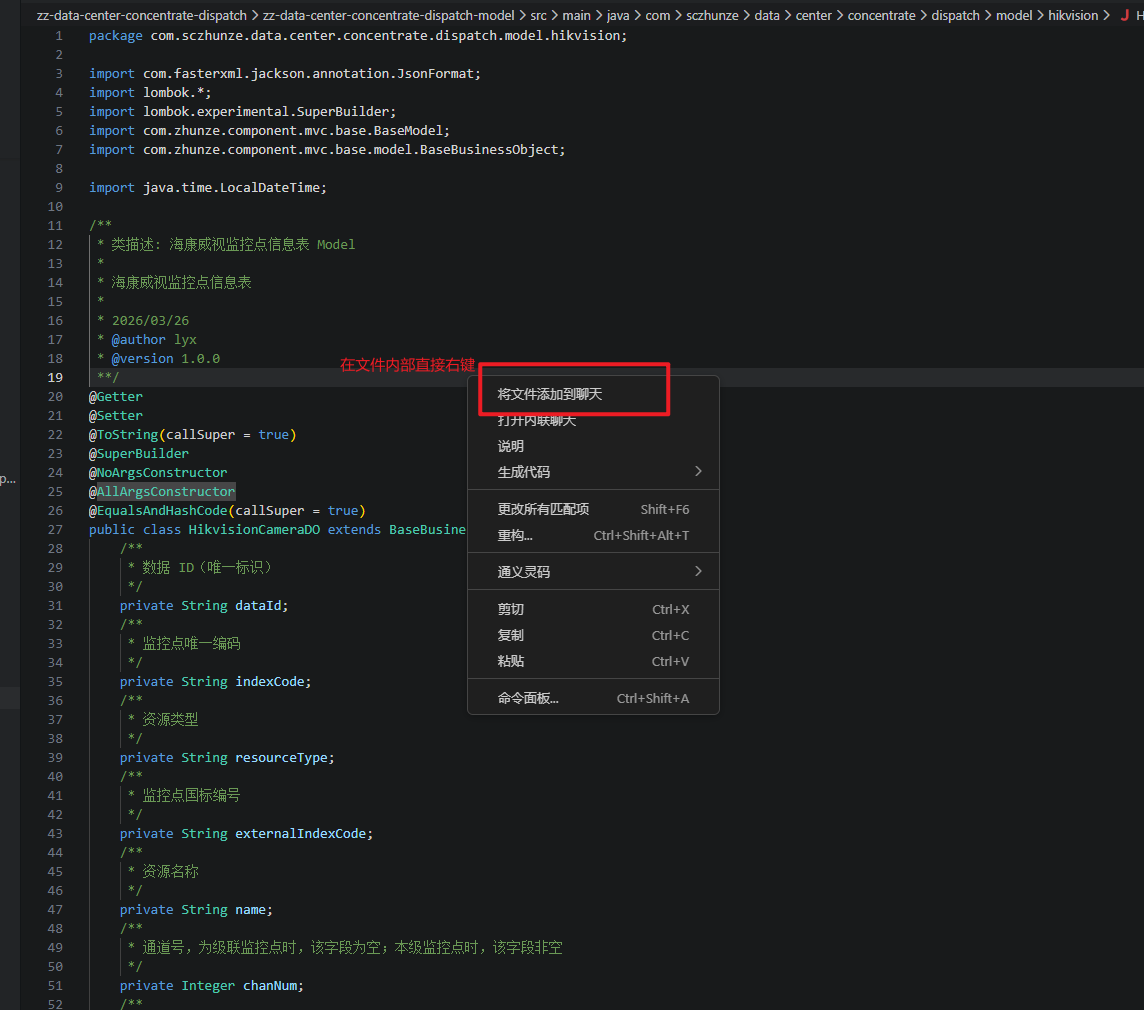1144x1010 pixels.
Task: Click the 'center' breadcrumb segment
Action: [x=813, y=15]
